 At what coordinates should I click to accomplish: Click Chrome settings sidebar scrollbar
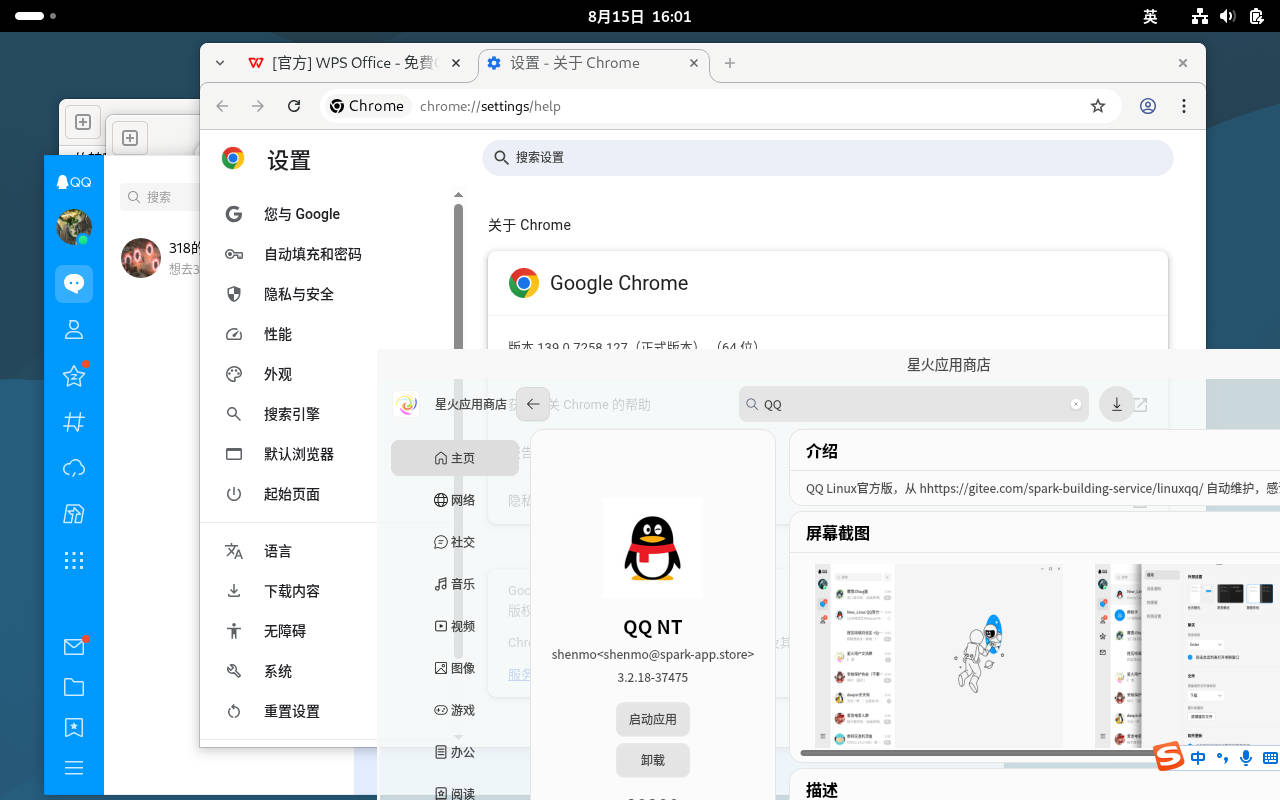tap(458, 275)
